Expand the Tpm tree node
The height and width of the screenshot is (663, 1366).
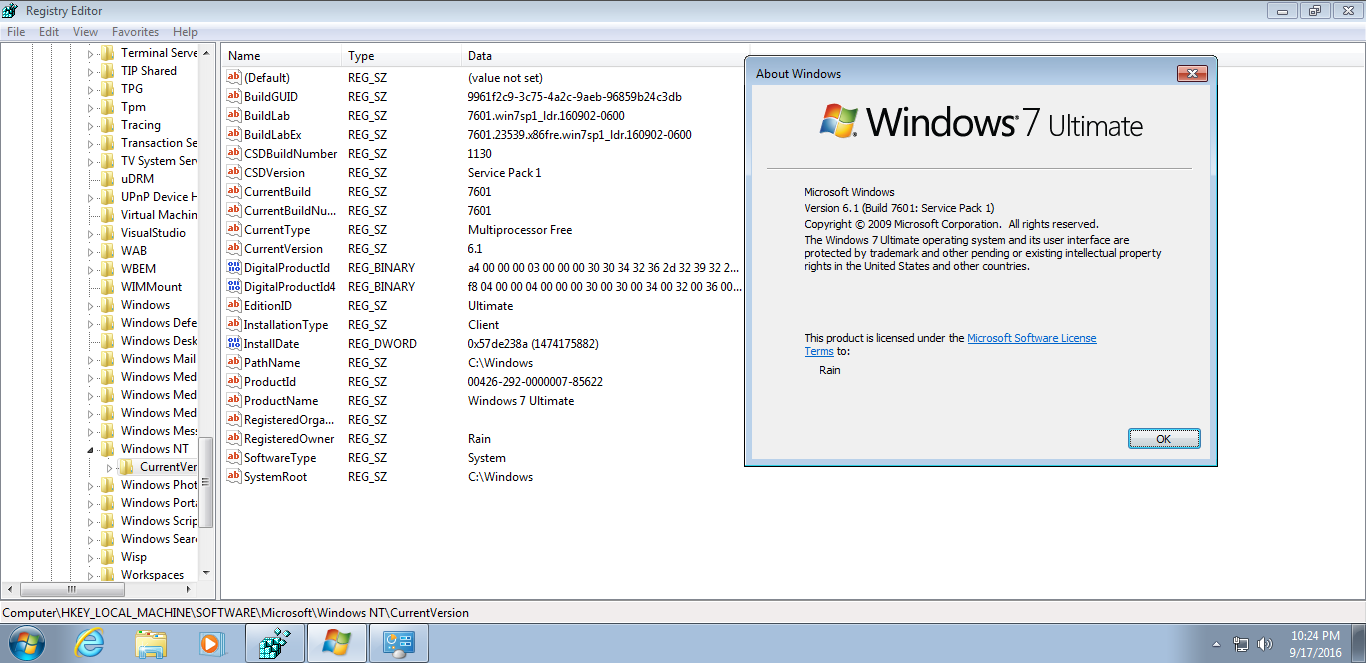[90, 107]
